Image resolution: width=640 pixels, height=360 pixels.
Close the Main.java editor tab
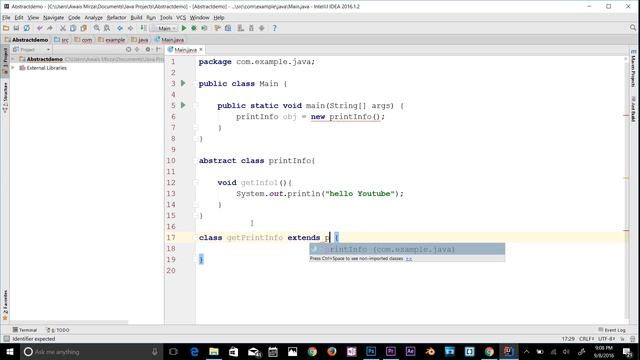(201, 49)
